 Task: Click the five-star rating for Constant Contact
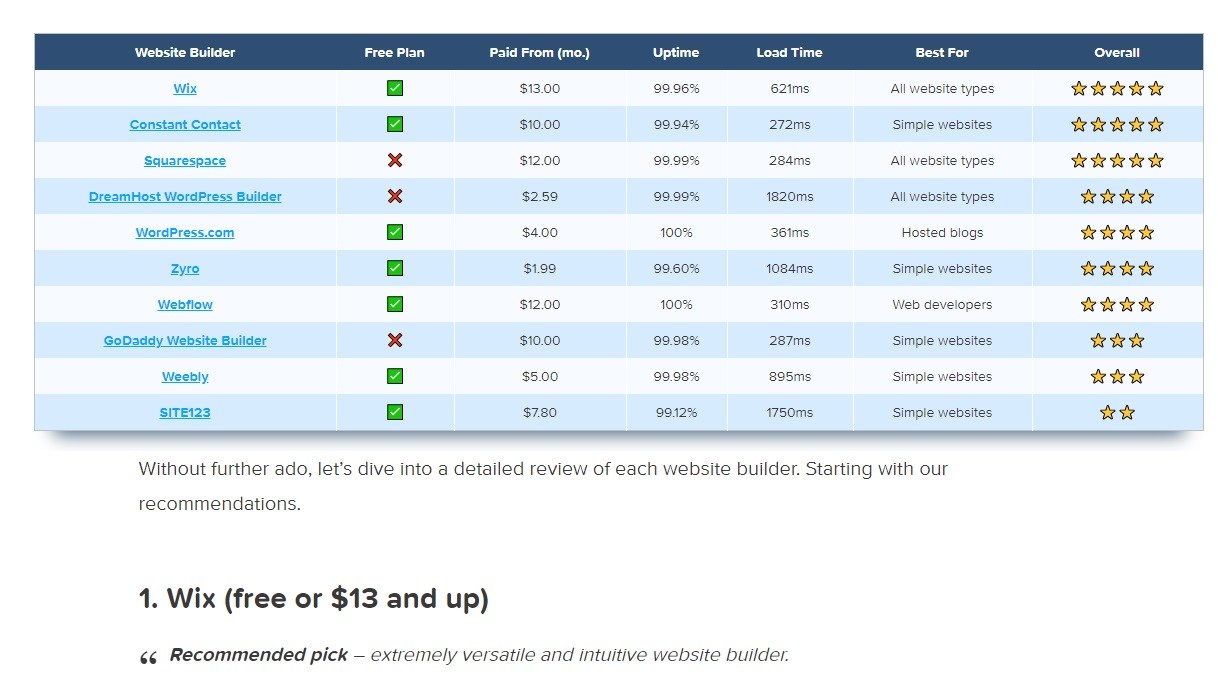click(x=1117, y=124)
